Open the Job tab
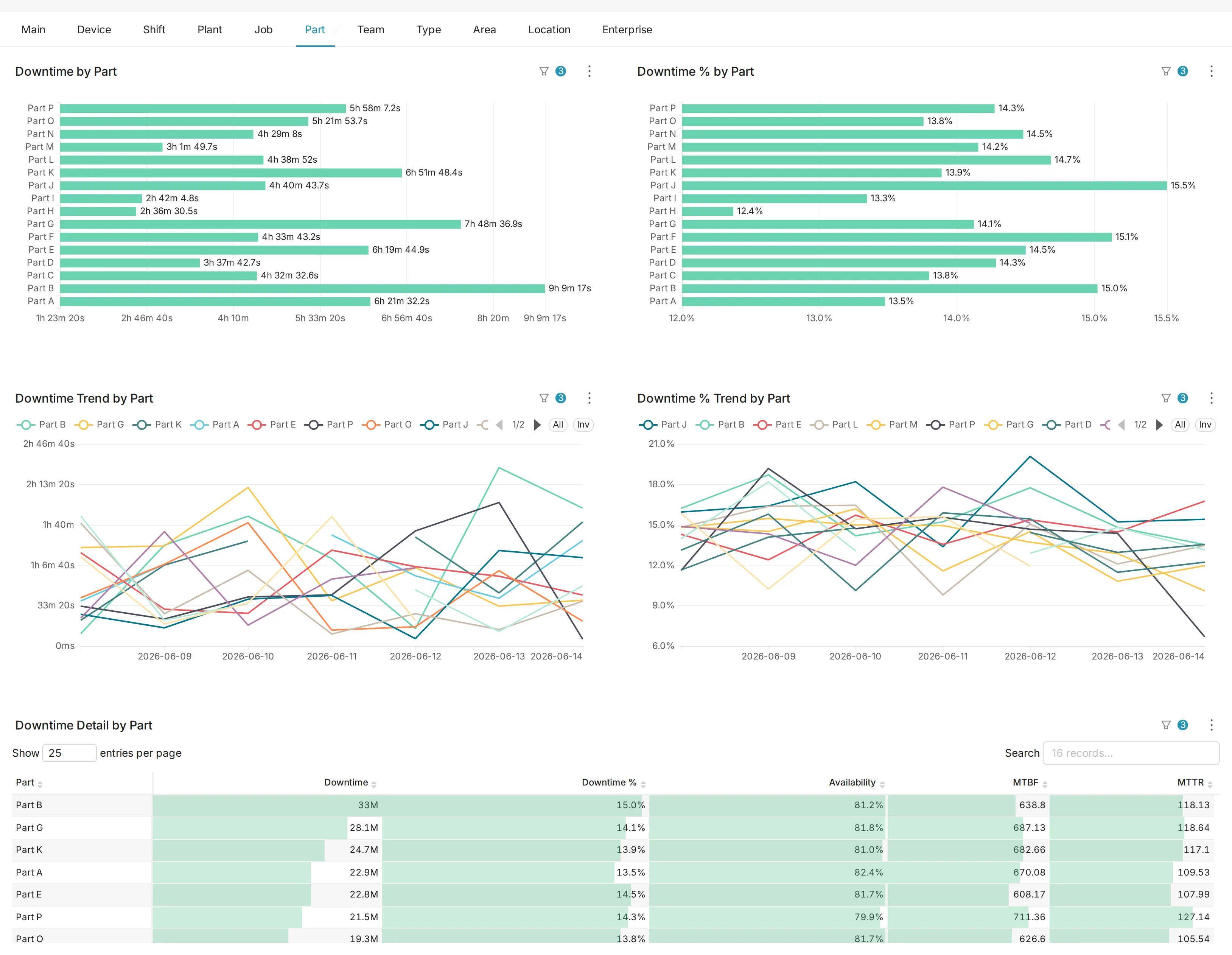1232x955 pixels. [x=263, y=30]
